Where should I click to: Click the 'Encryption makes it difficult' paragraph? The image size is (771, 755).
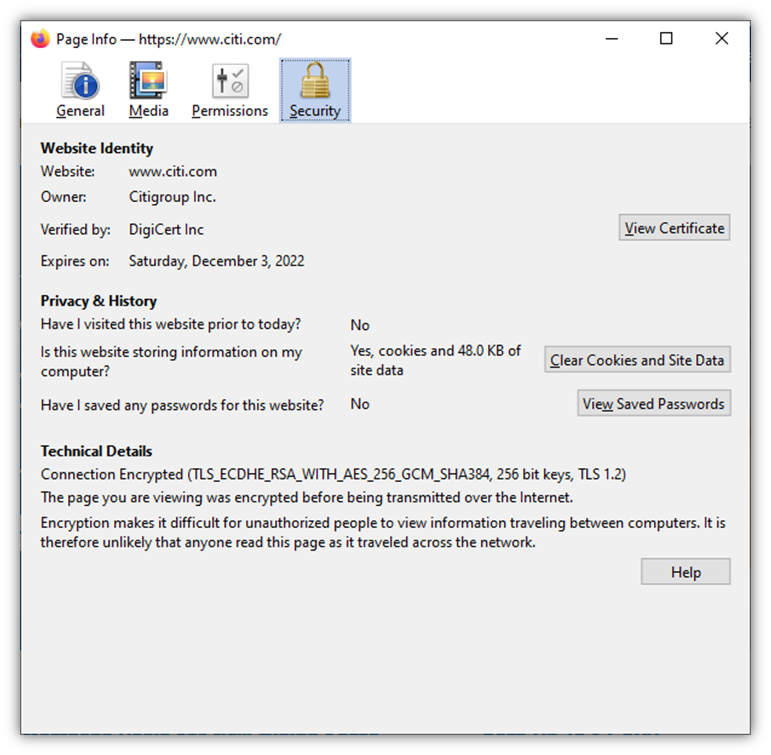click(383, 532)
